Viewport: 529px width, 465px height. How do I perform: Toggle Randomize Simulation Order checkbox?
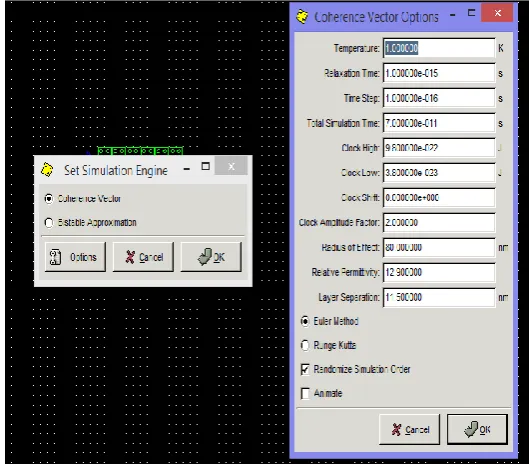pyautogui.click(x=305, y=370)
